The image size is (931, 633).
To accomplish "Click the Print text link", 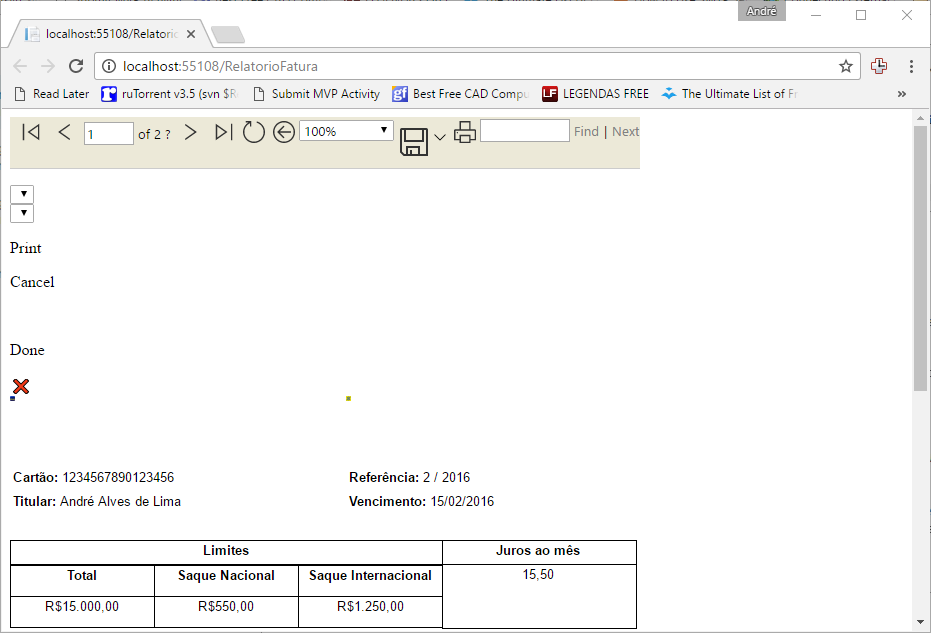I will point(26,248).
